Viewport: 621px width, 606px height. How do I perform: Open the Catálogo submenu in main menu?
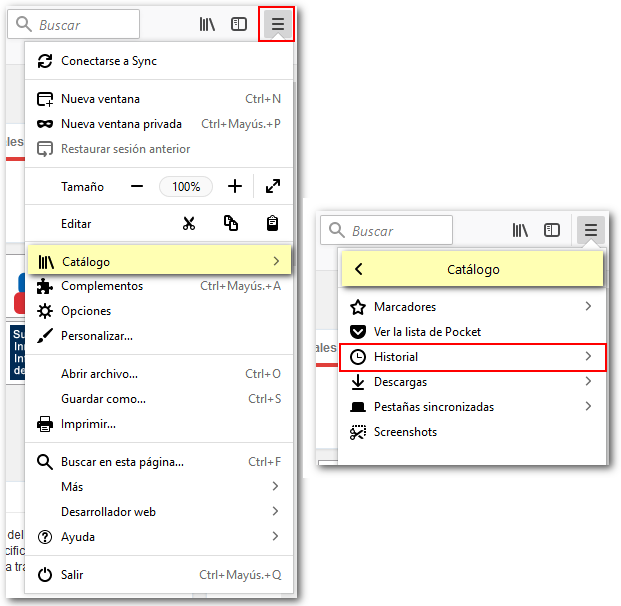158,261
